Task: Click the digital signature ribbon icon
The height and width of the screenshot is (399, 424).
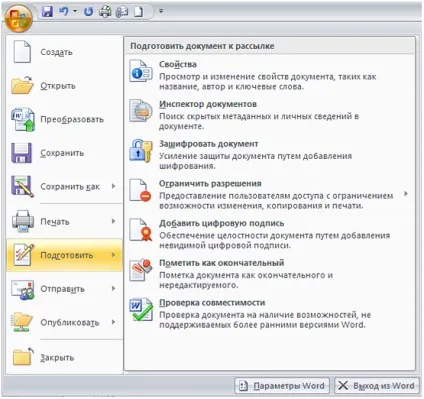Action: coord(141,230)
